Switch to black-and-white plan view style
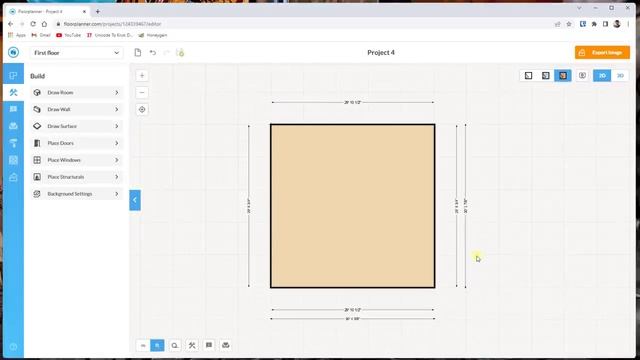The image size is (640, 360). pos(546,76)
